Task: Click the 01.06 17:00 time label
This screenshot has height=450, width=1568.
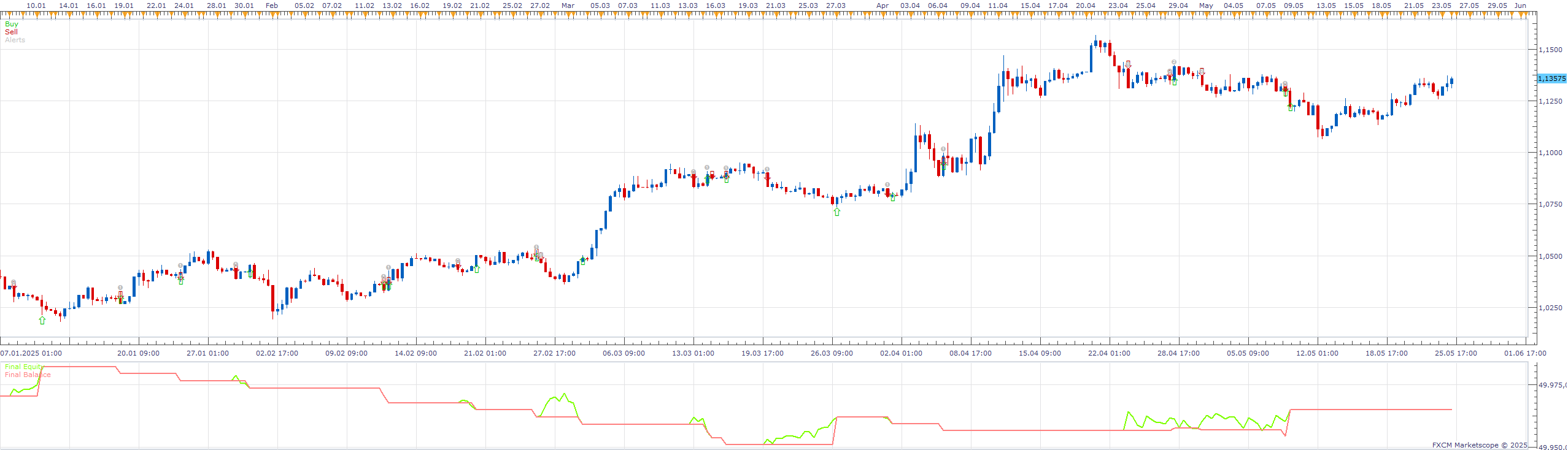Action: click(1526, 353)
